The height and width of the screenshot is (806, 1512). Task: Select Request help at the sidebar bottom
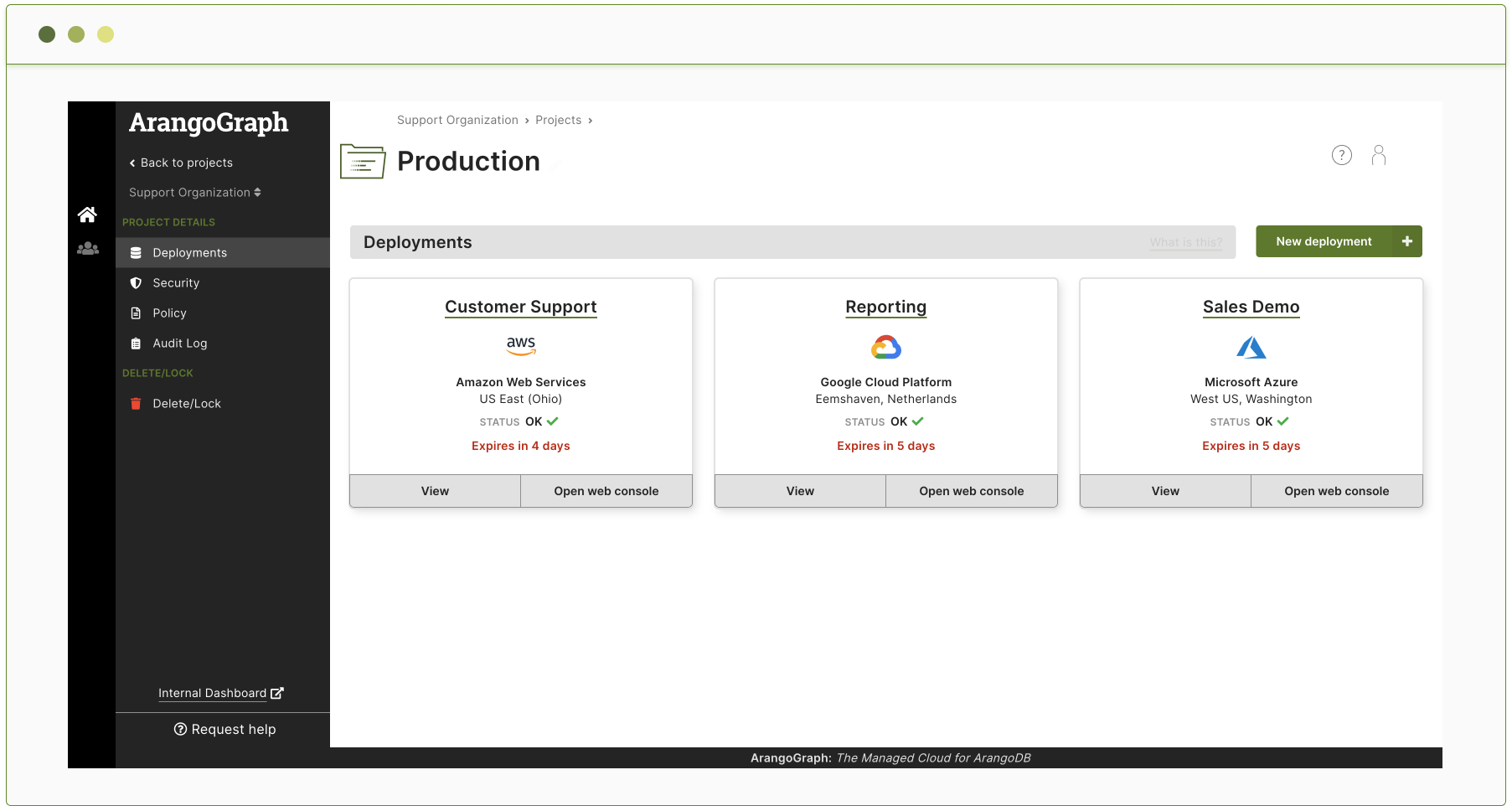[224, 729]
